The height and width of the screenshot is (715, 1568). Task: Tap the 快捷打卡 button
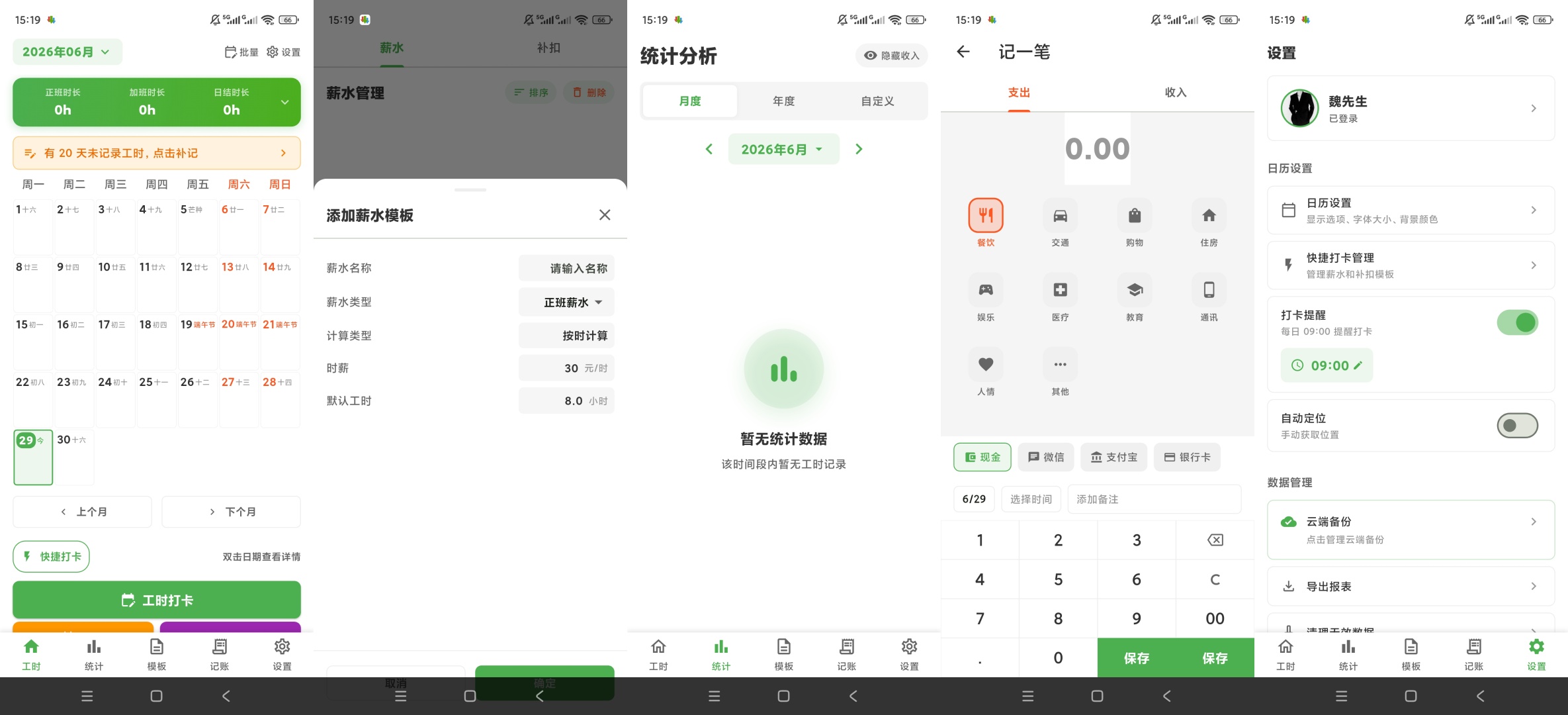tap(51, 557)
